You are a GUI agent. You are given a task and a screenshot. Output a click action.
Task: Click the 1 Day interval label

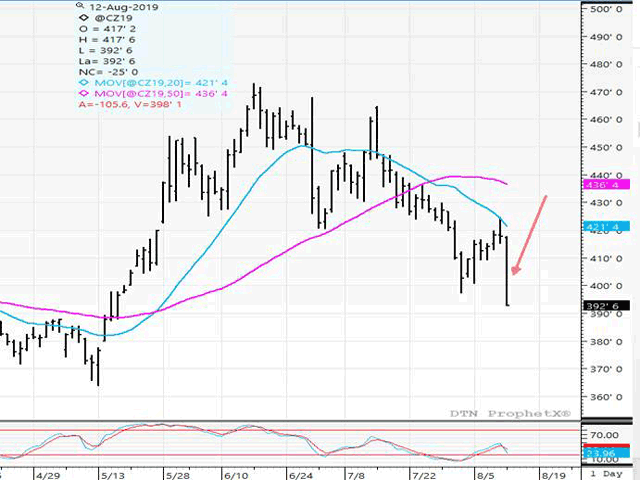[606, 474]
